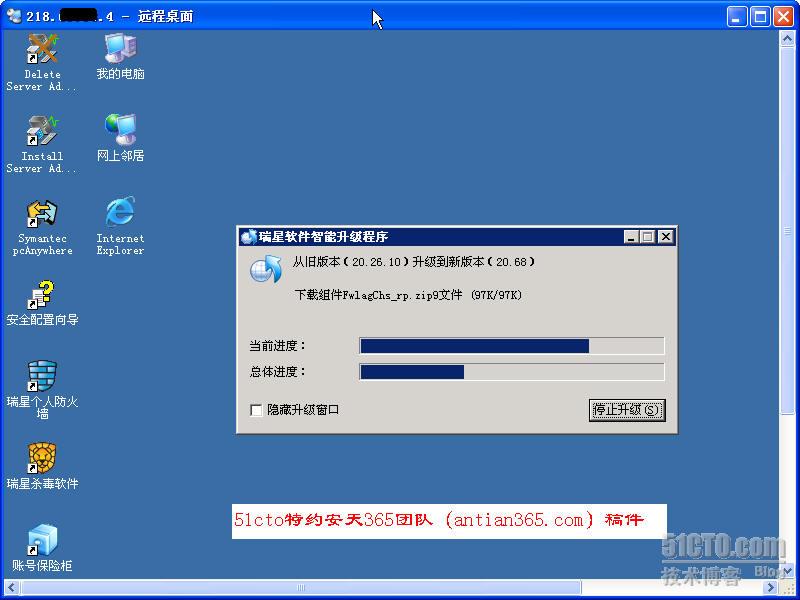Maximize the 瑞星软件智能升级程序 dialog

(647, 237)
